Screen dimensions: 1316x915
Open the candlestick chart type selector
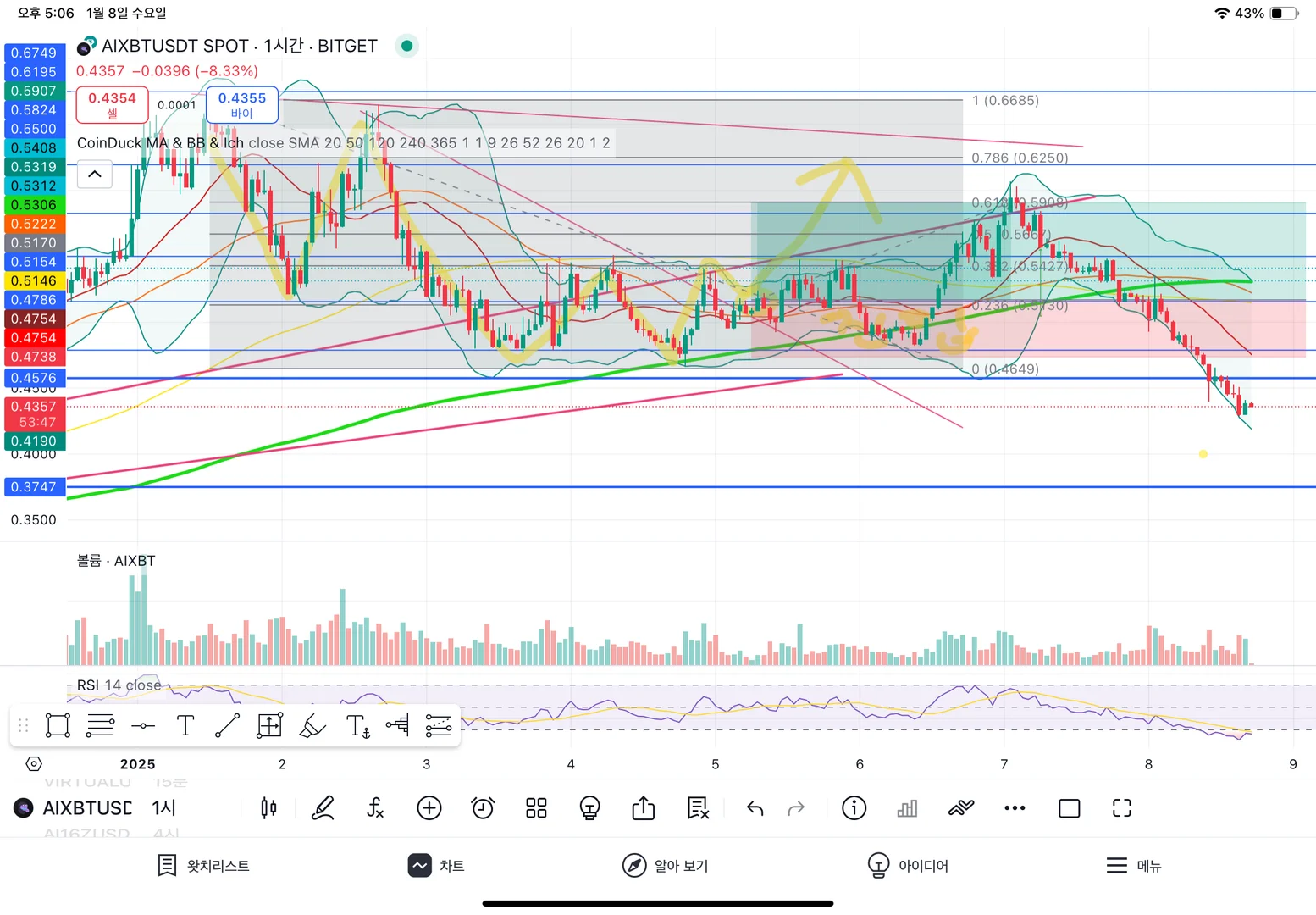(x=268, y=808)
